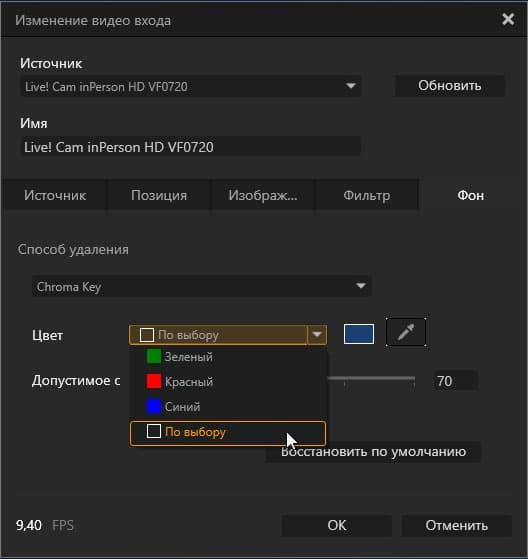Open the dark blue color swatch

tap(359, 334)
